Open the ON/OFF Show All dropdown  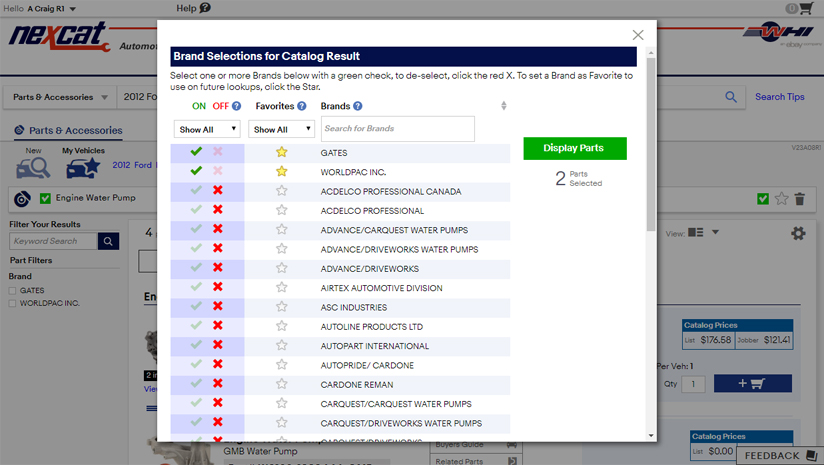coord(207,129)
